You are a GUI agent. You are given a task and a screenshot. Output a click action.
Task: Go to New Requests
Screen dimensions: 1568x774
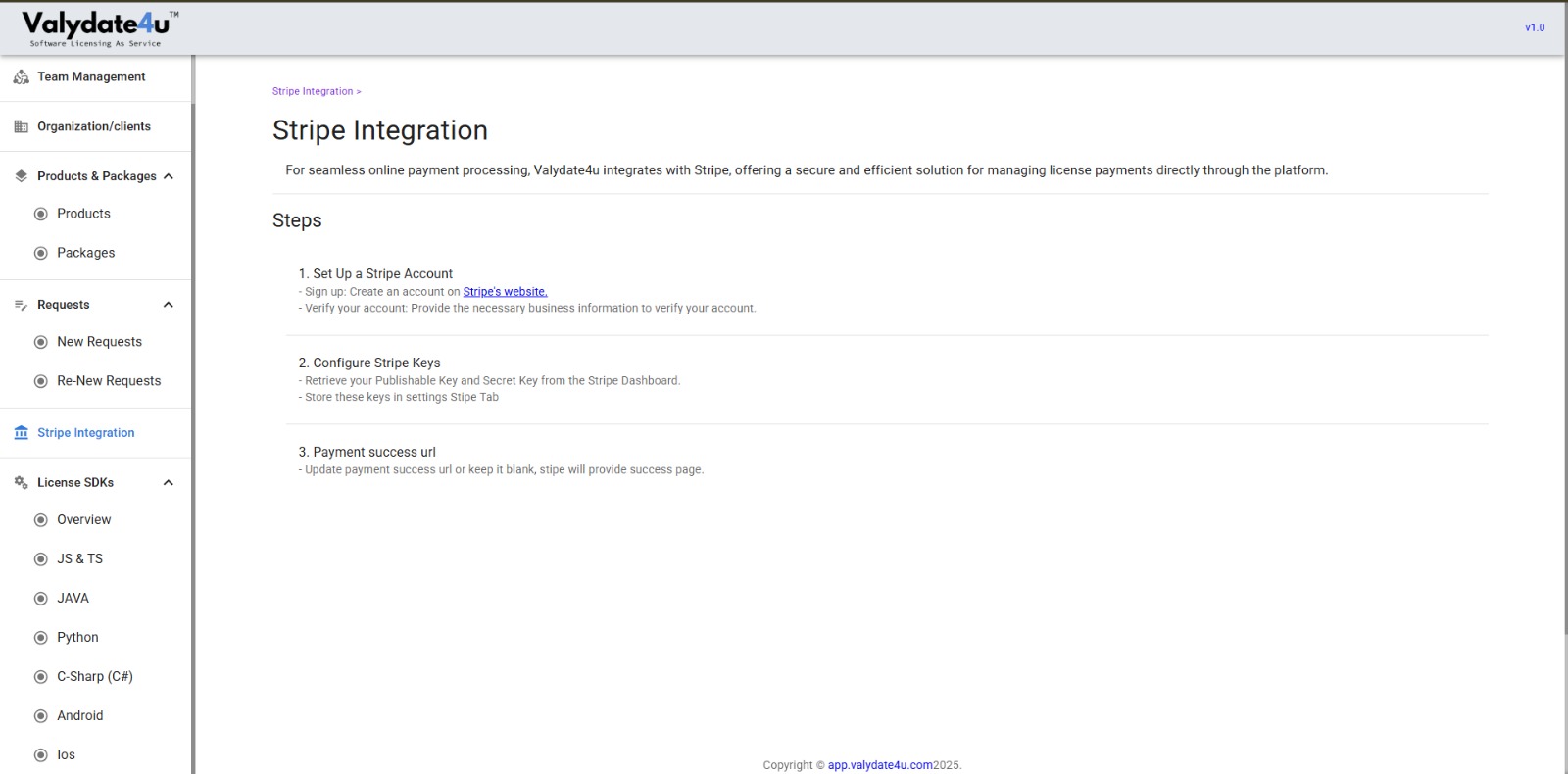(99, 342)
